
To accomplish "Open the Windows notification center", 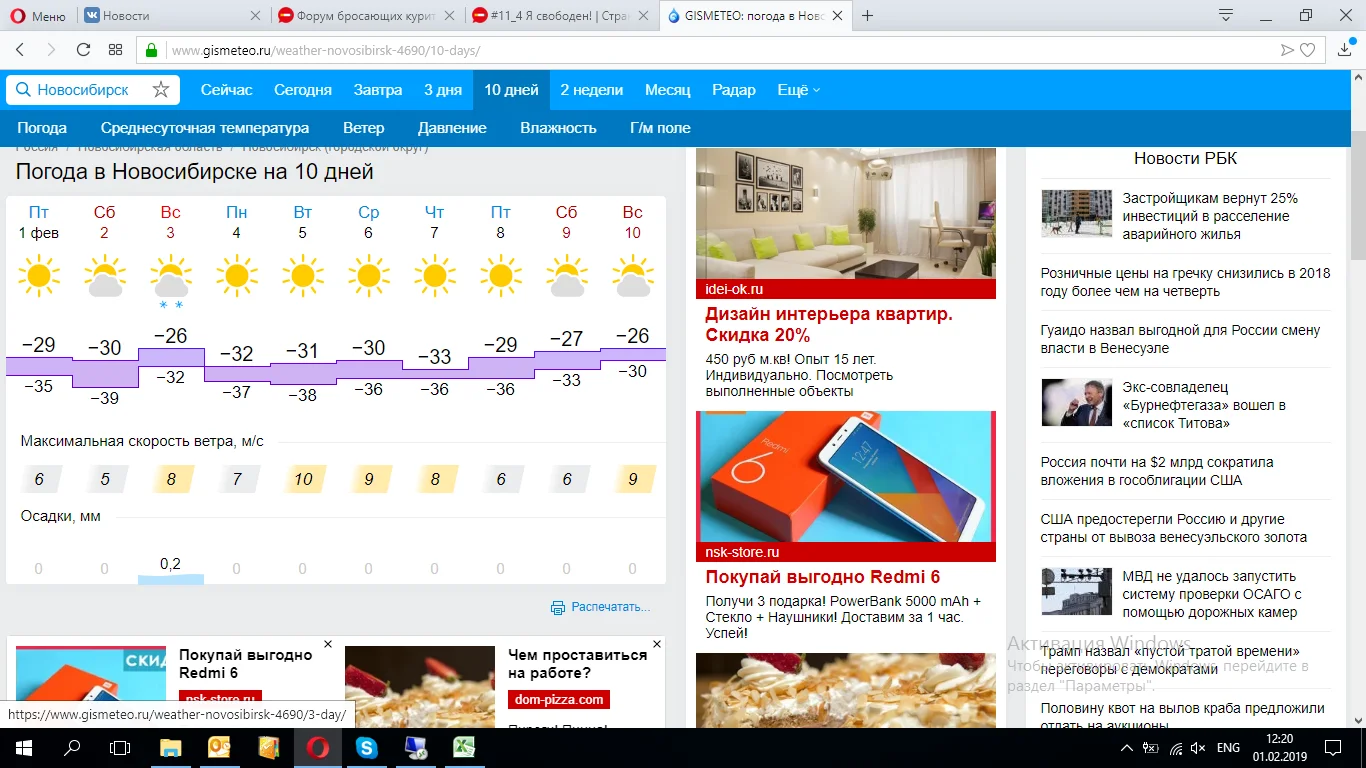I will pyautogui.click(x=1334, y=748).
